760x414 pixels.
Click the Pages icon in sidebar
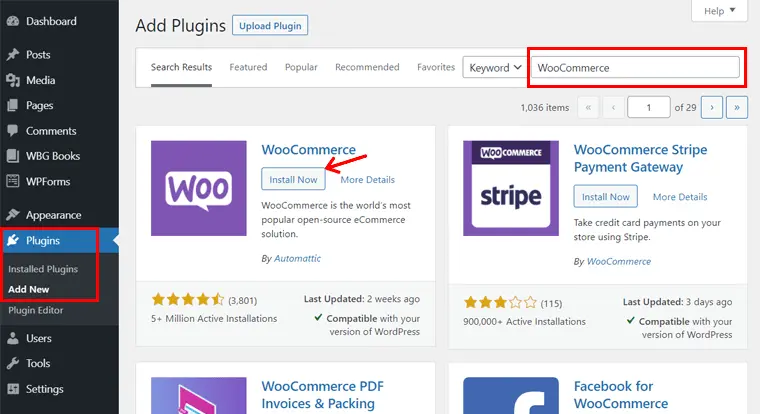click(13, 105)
